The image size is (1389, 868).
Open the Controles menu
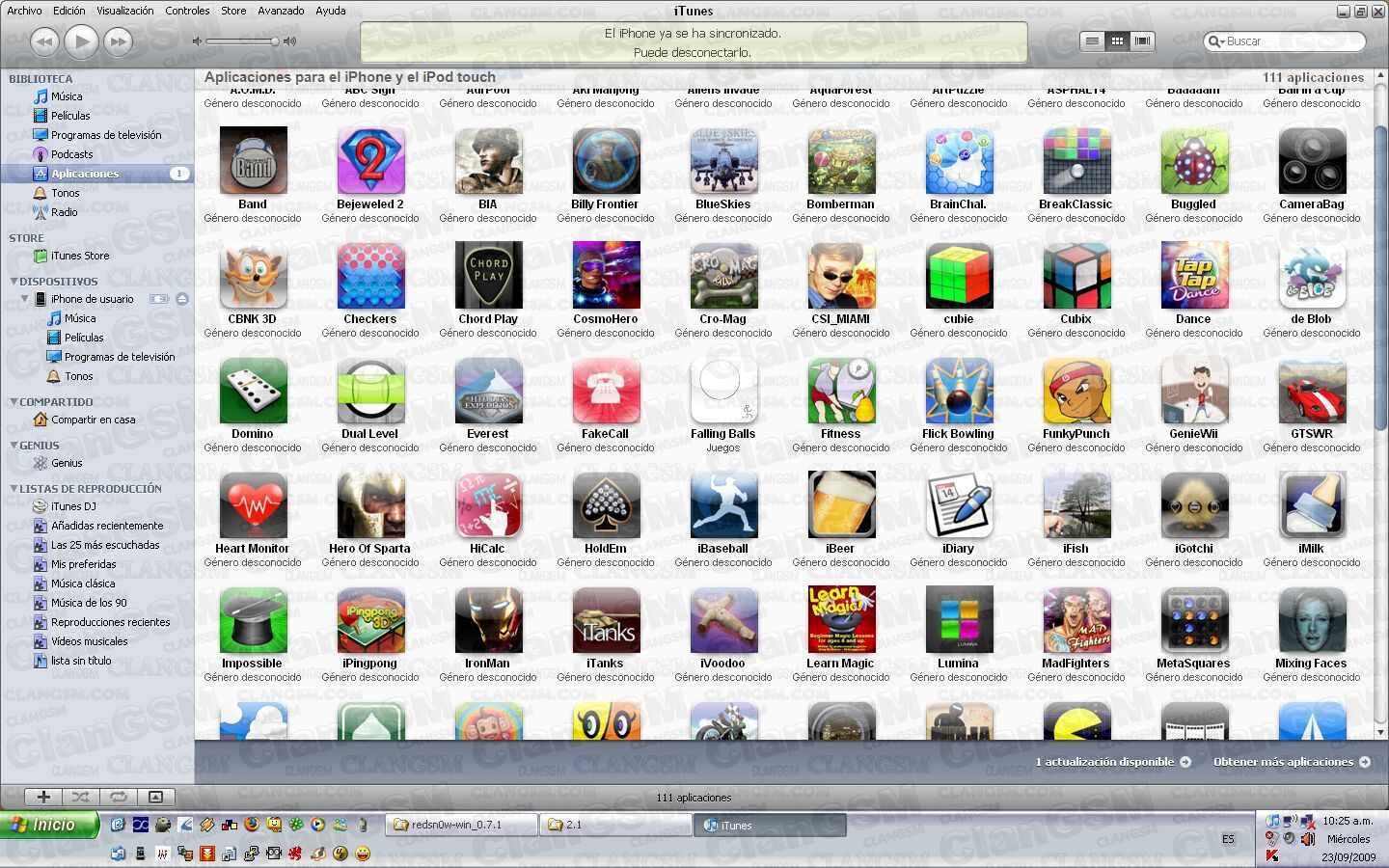coord(187,11)
